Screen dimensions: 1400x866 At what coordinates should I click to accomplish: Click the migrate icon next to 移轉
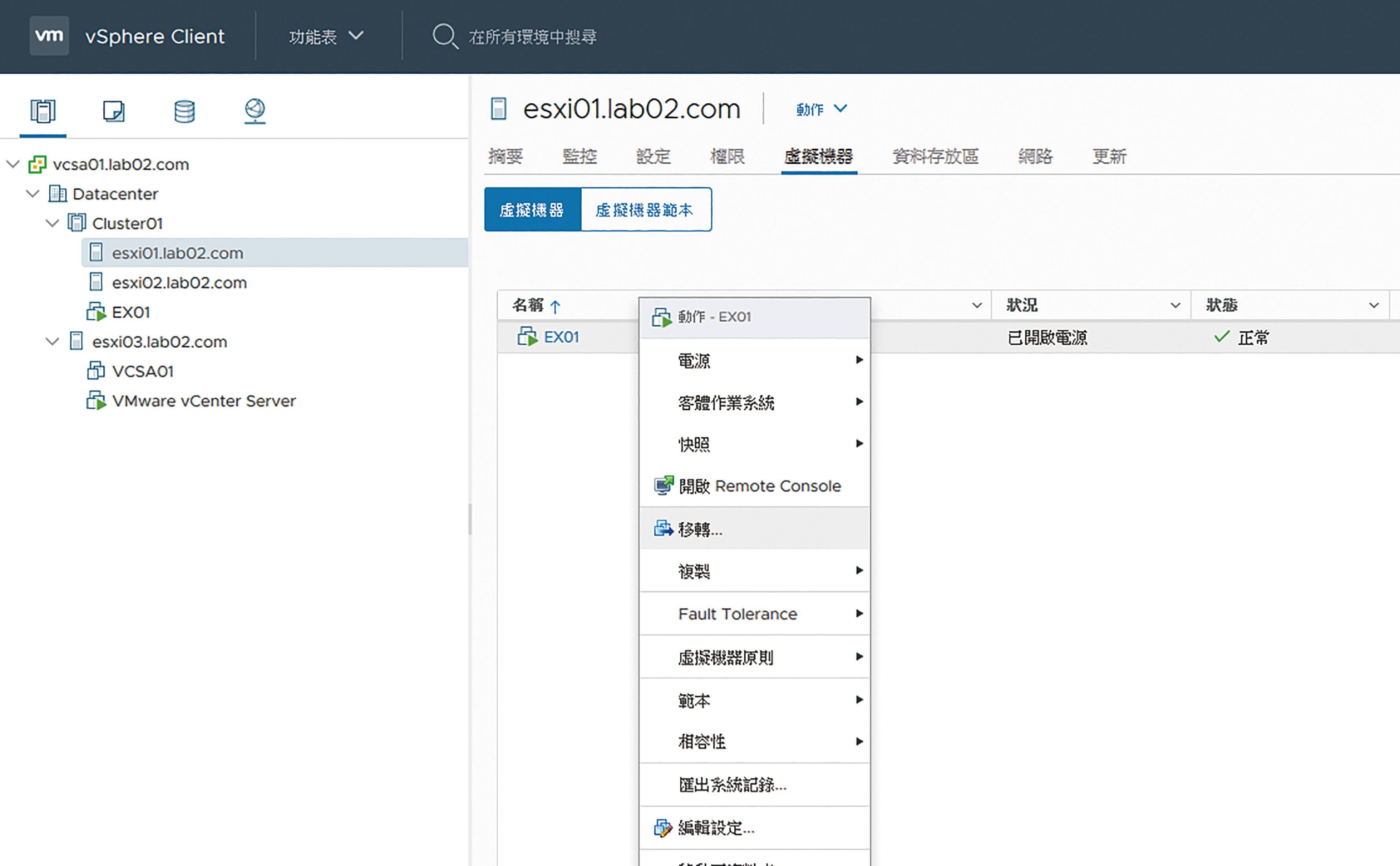[x=664, y=528]
